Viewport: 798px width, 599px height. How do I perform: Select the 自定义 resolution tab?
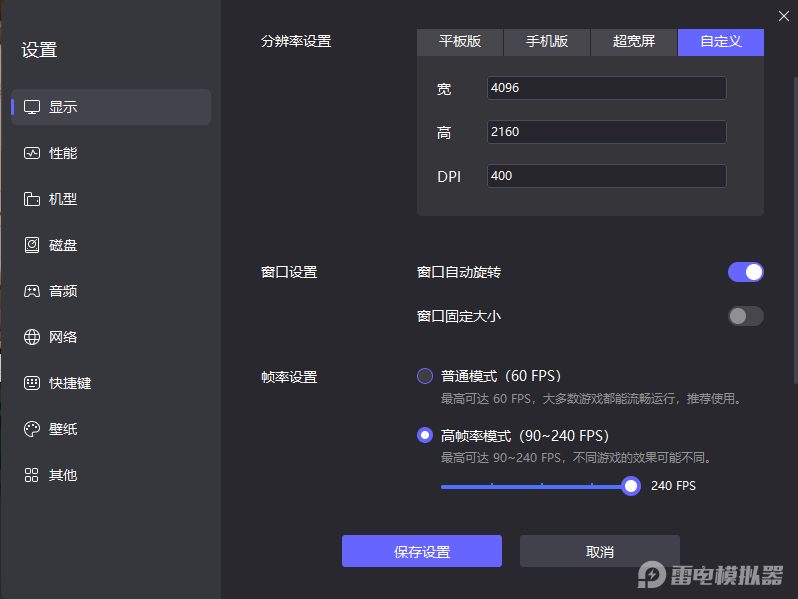[x=721, y=42]
